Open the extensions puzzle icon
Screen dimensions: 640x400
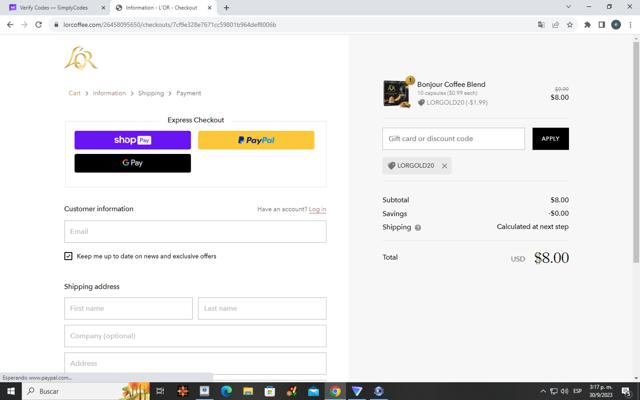coord(587,24)
